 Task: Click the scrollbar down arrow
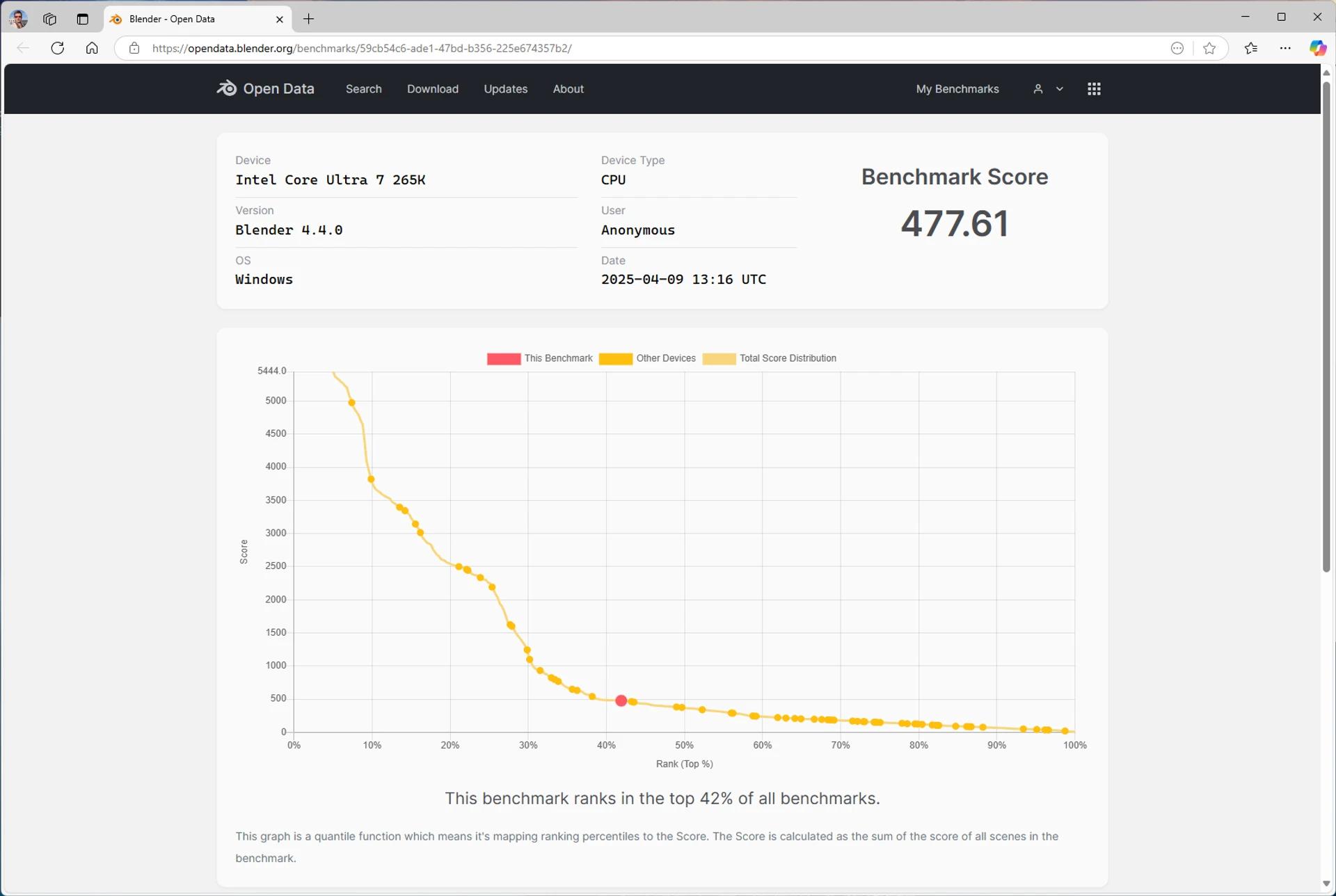(x=1326, y=883)
